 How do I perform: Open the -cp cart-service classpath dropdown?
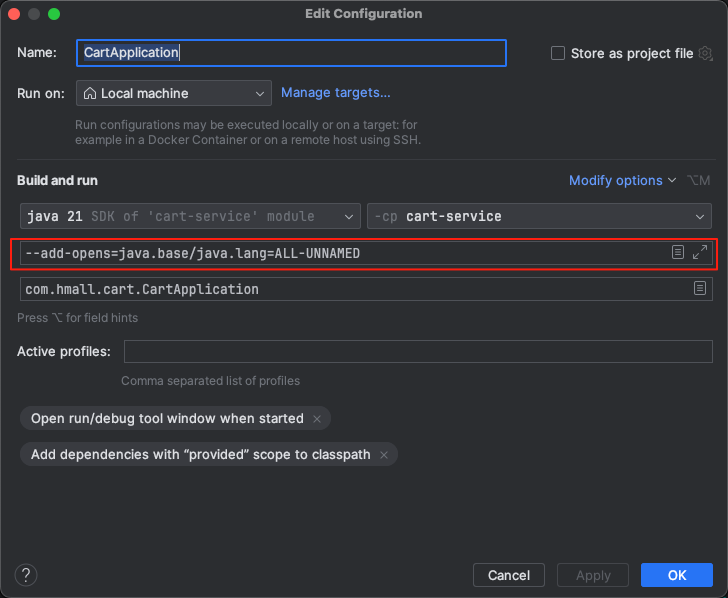[539, 216]
